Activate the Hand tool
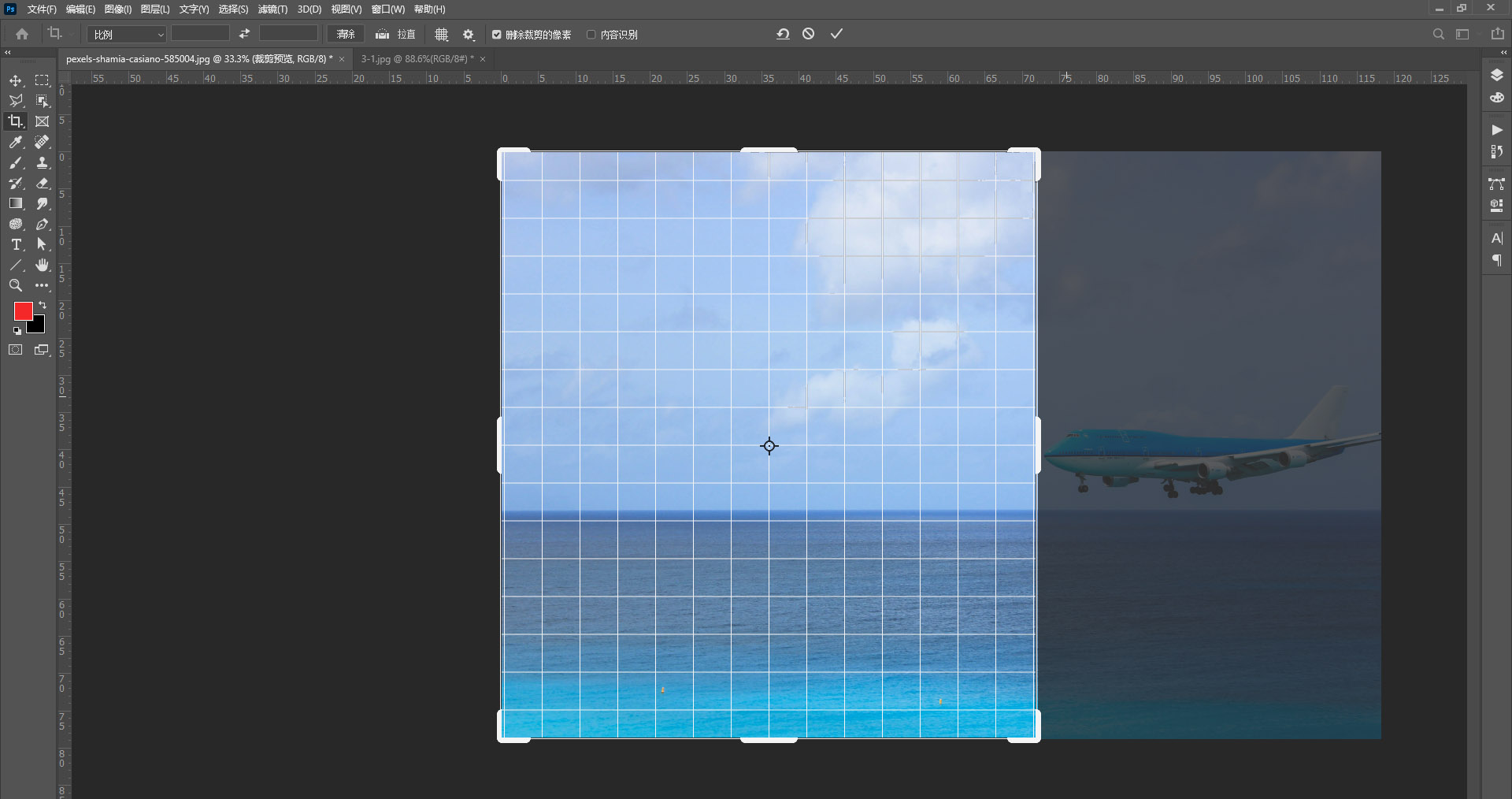 (x=43, y=265)
